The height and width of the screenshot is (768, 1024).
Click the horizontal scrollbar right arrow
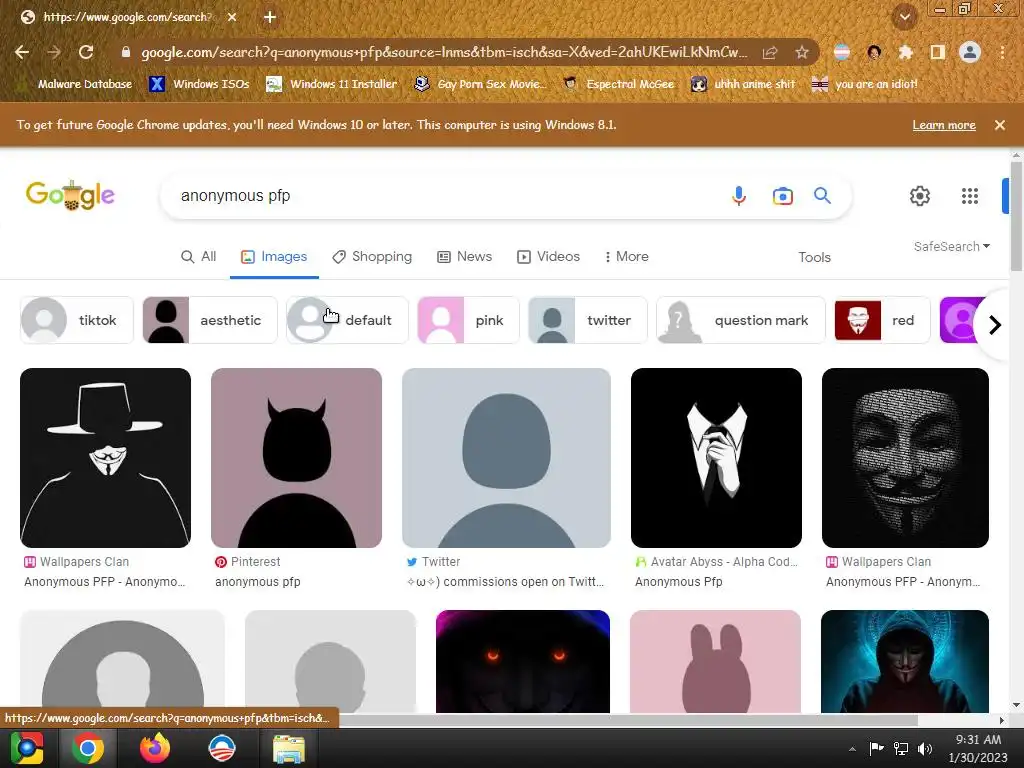pos(1002,720)
